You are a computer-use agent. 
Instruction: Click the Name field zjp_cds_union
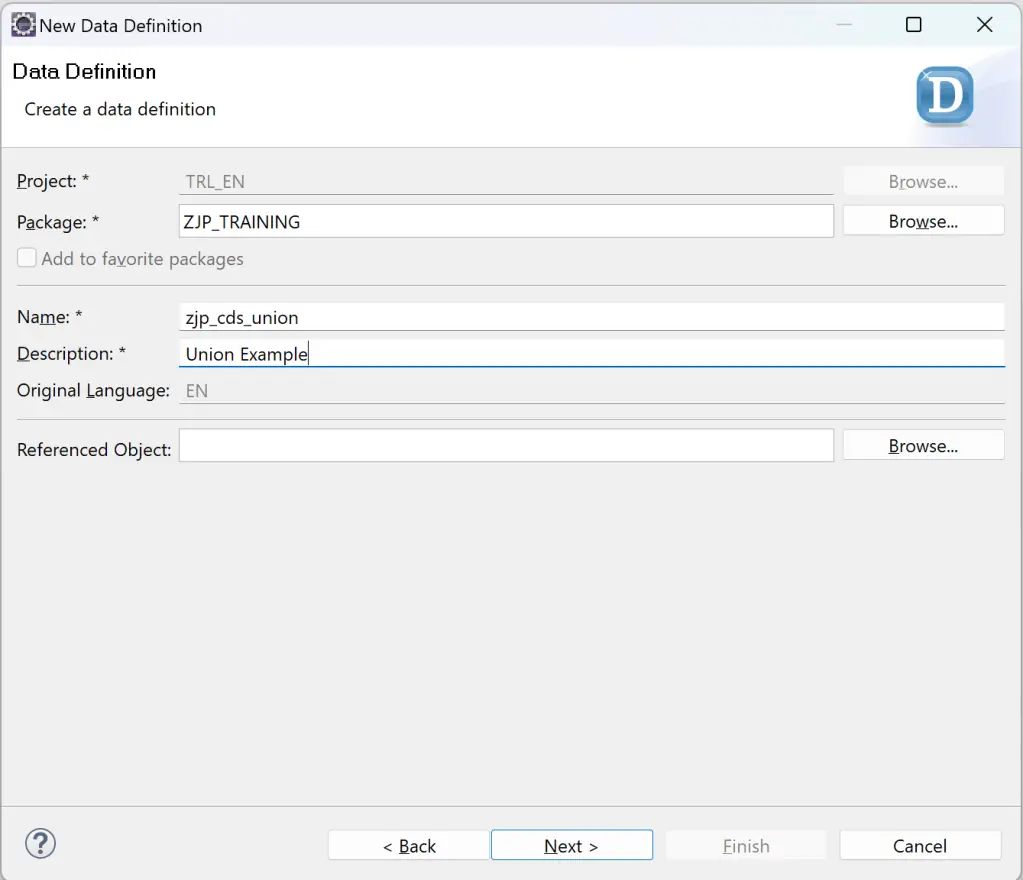pos(592,317)
